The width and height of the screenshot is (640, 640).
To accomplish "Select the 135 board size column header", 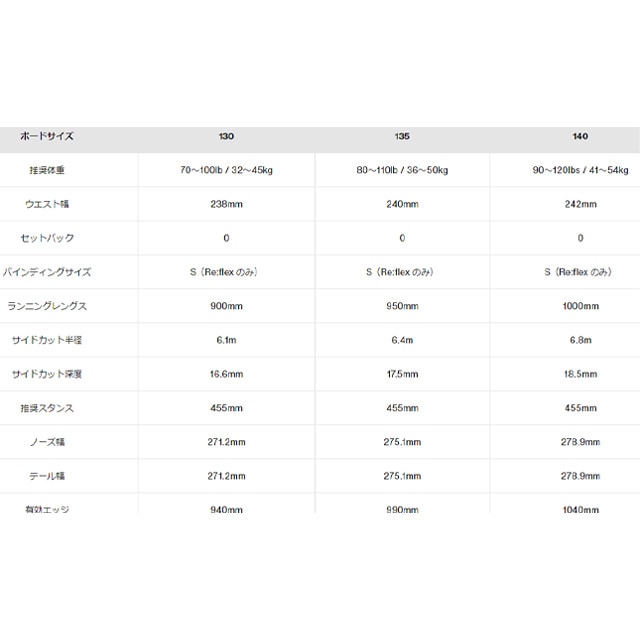I will (402, 135).
